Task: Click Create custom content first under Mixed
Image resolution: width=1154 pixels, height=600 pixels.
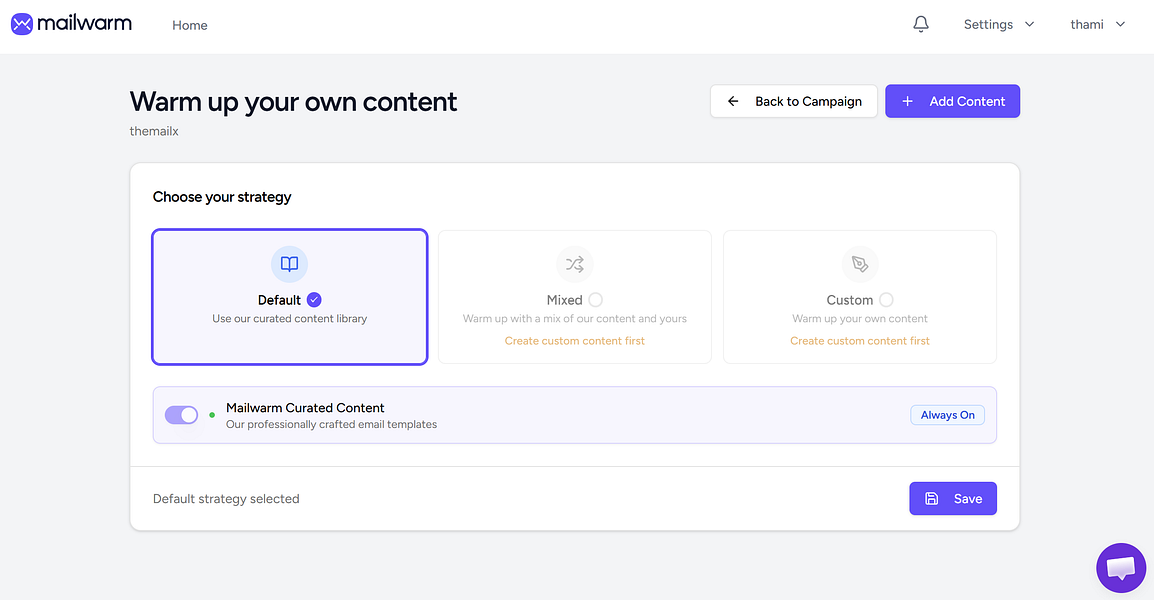Action: [575, 341]
